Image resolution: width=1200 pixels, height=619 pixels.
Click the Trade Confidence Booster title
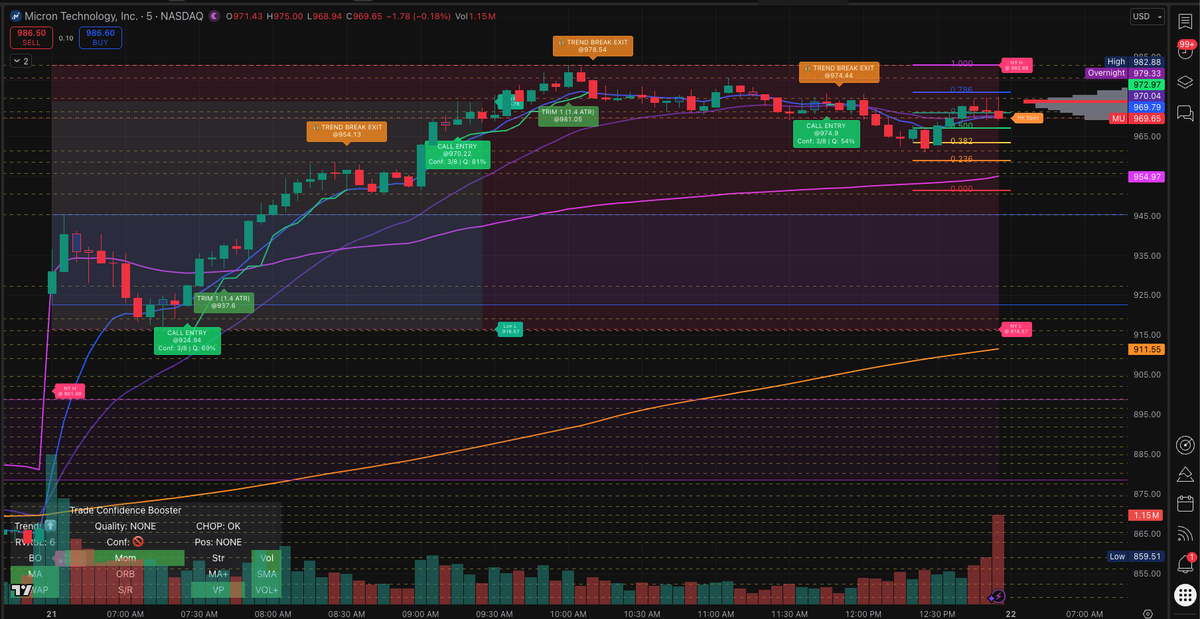pyautogui.click(x=126, y=510)
